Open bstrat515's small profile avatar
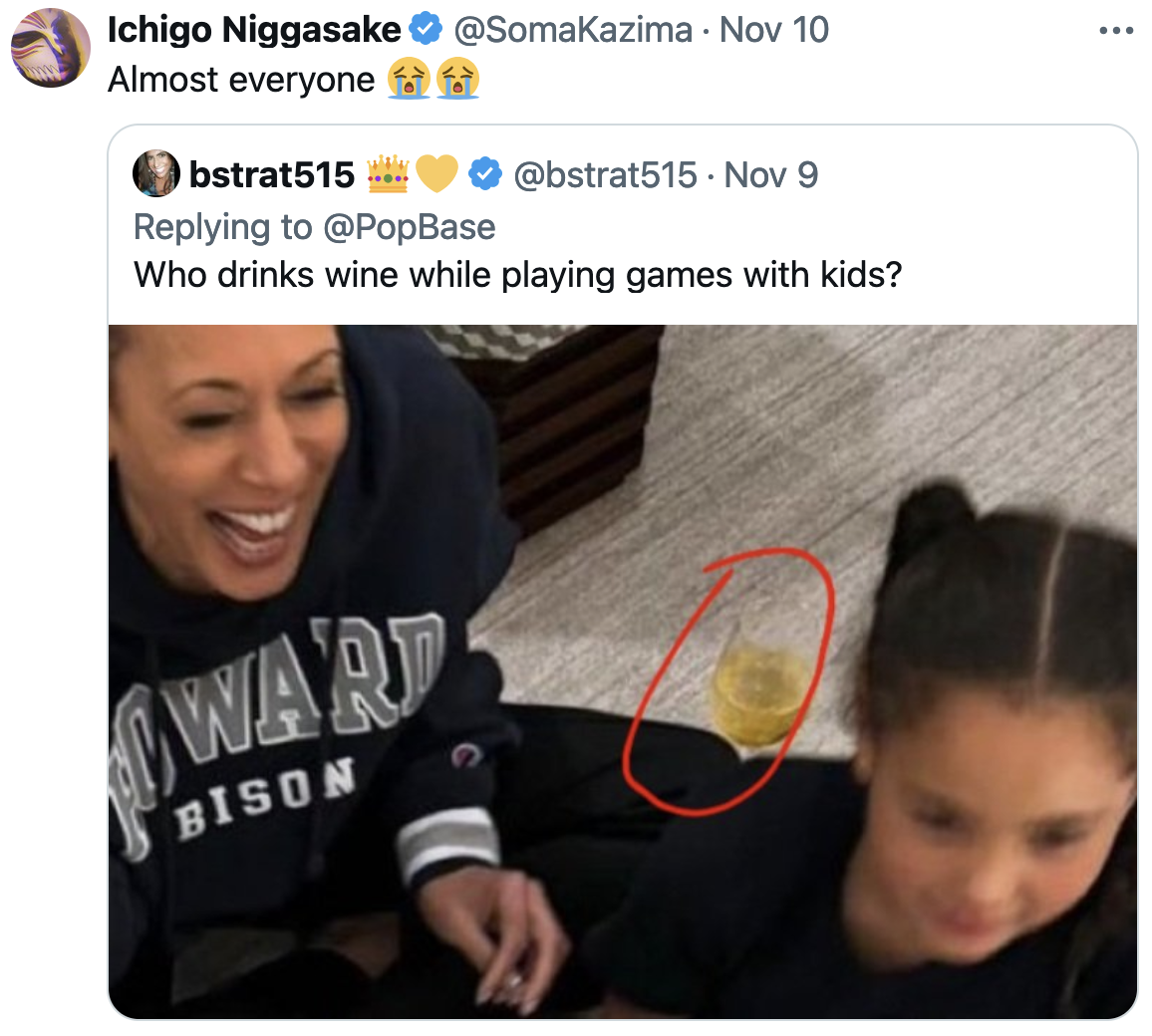The image size is (1152, 1036). (x=155, y=175)
